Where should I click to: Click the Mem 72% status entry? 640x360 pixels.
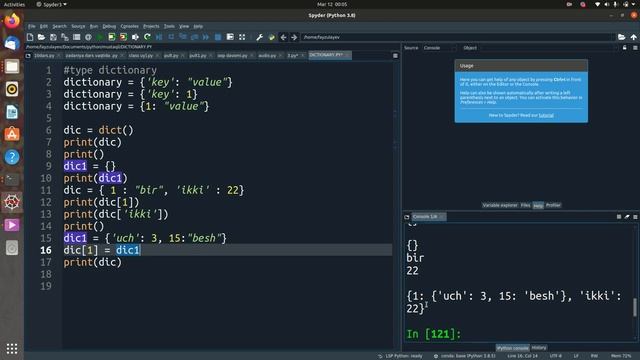(621, 356)
